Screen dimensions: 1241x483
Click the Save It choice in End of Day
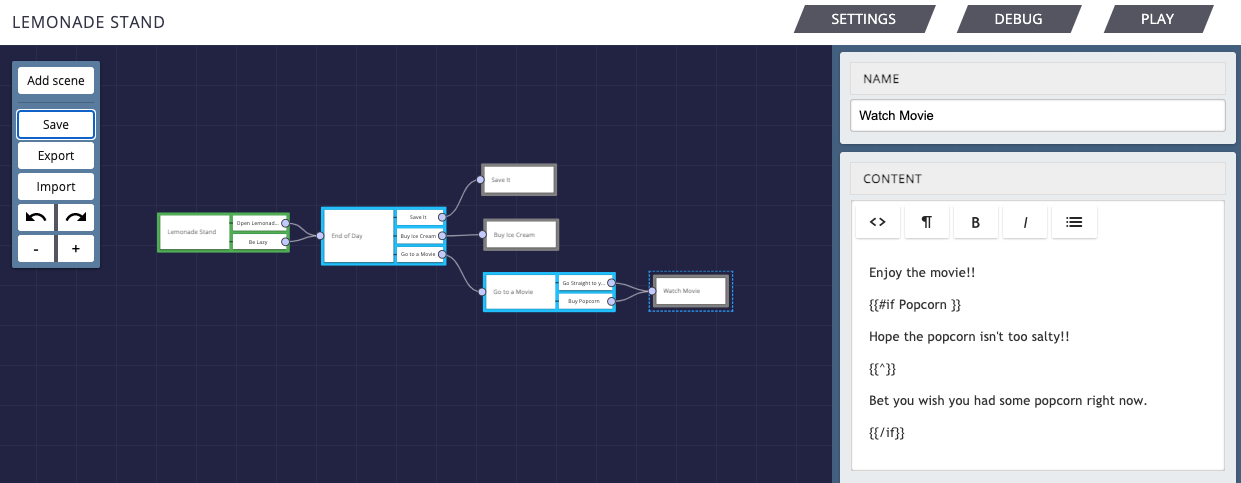[x=418, y=217]
